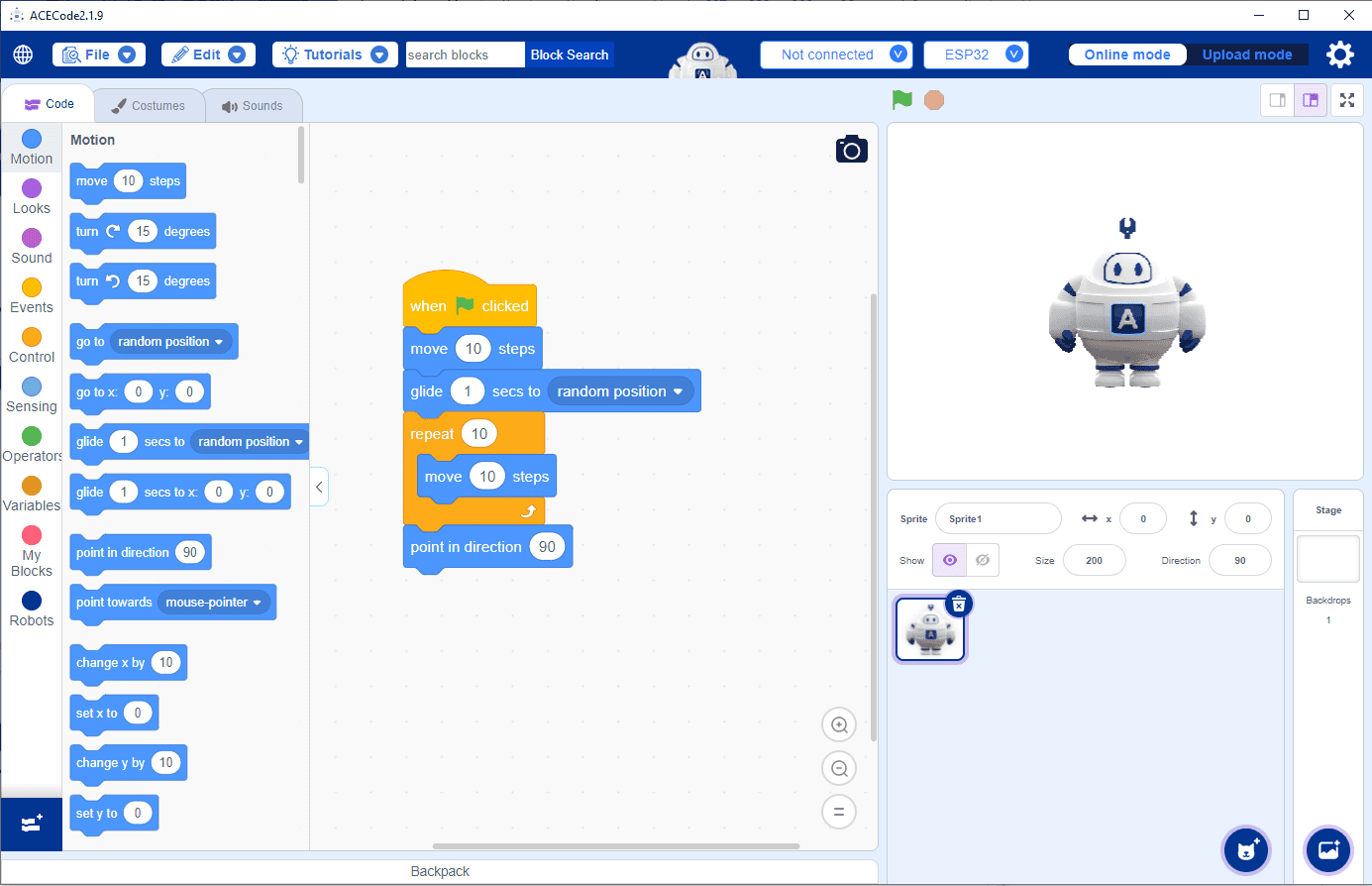Select the Sound blocks category

tap(31, 246)
